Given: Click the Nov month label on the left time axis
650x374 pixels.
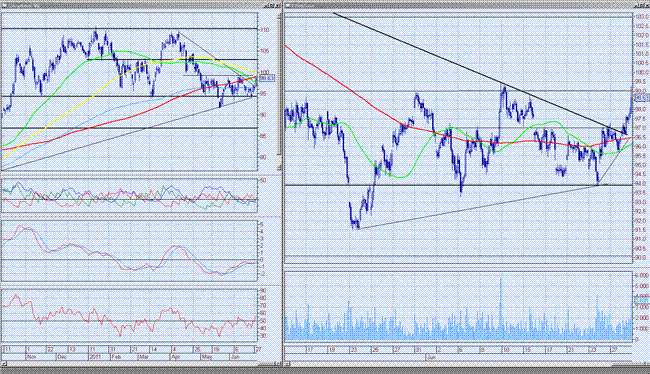Looking at the screenshot, I should pos(32,357).
